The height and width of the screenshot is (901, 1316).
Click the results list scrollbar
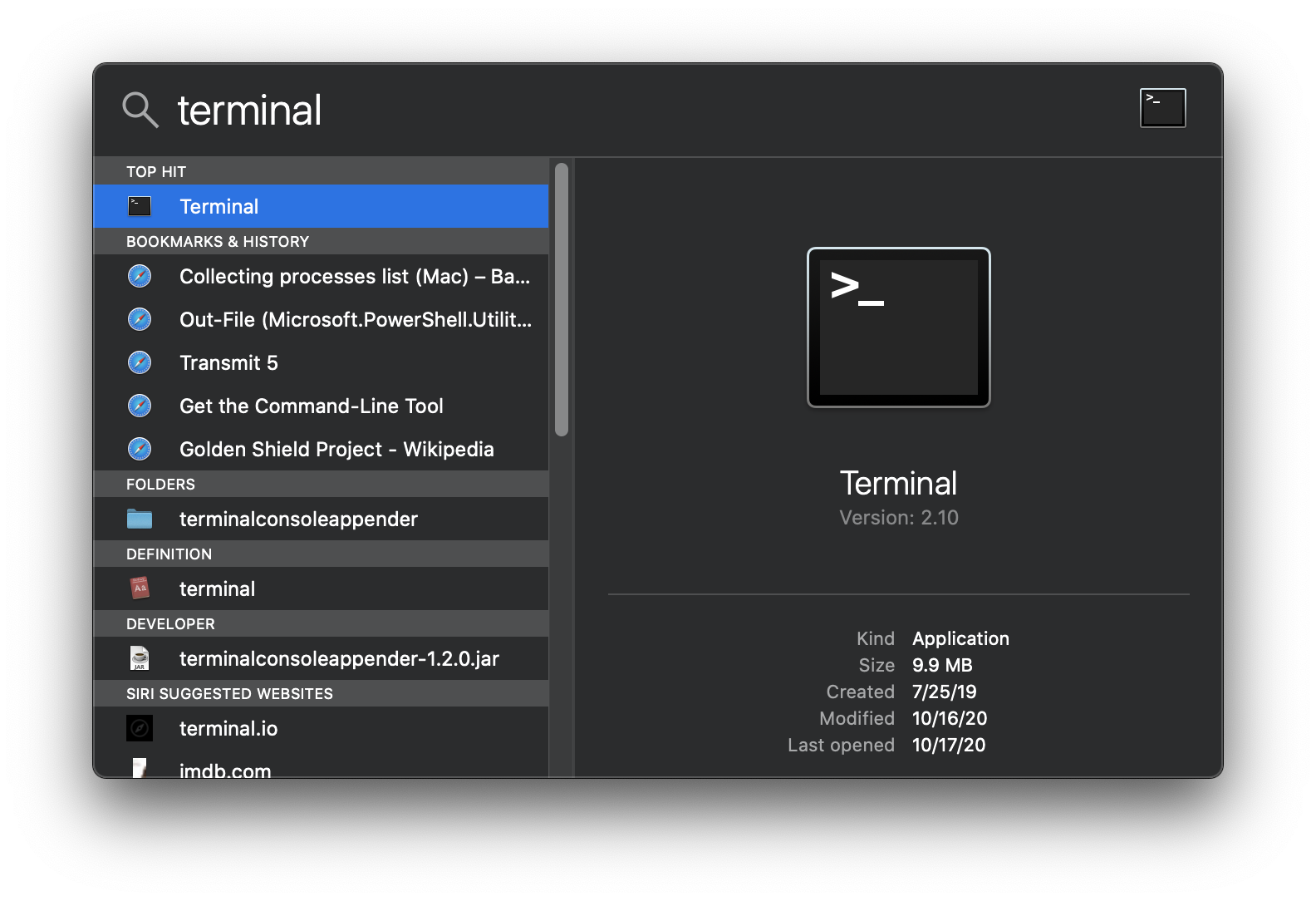coord(562,299)
